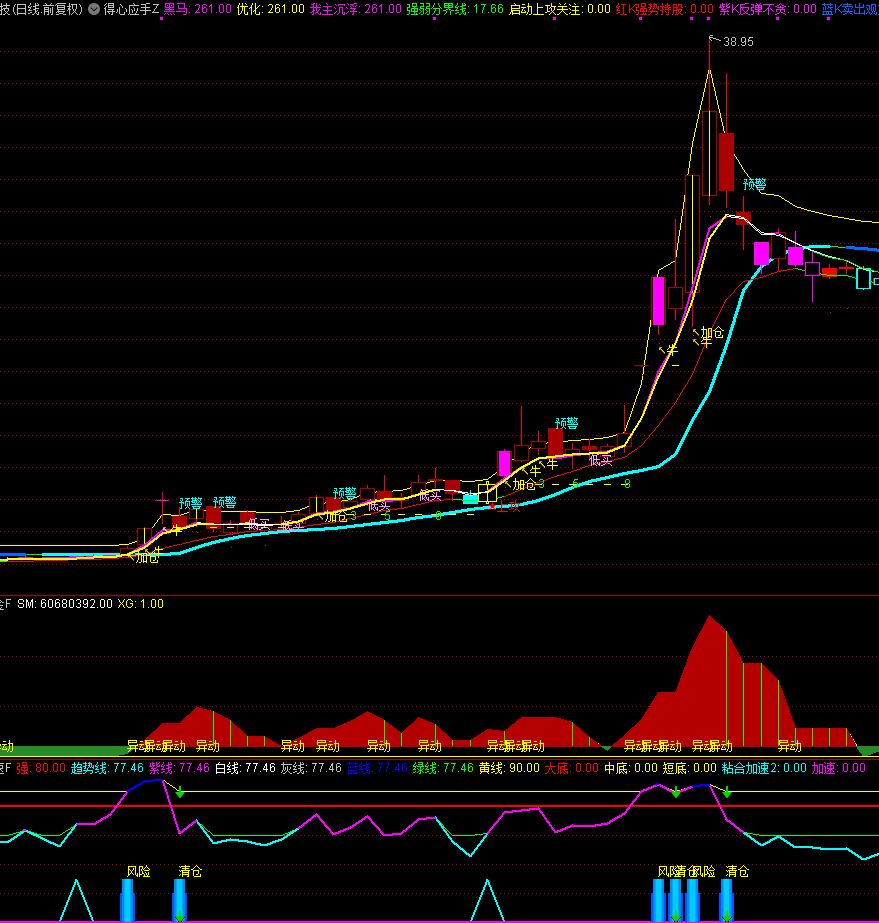Click the 加仓 signal on the steep rally
The image size is (879, 923).
(712, 333)
